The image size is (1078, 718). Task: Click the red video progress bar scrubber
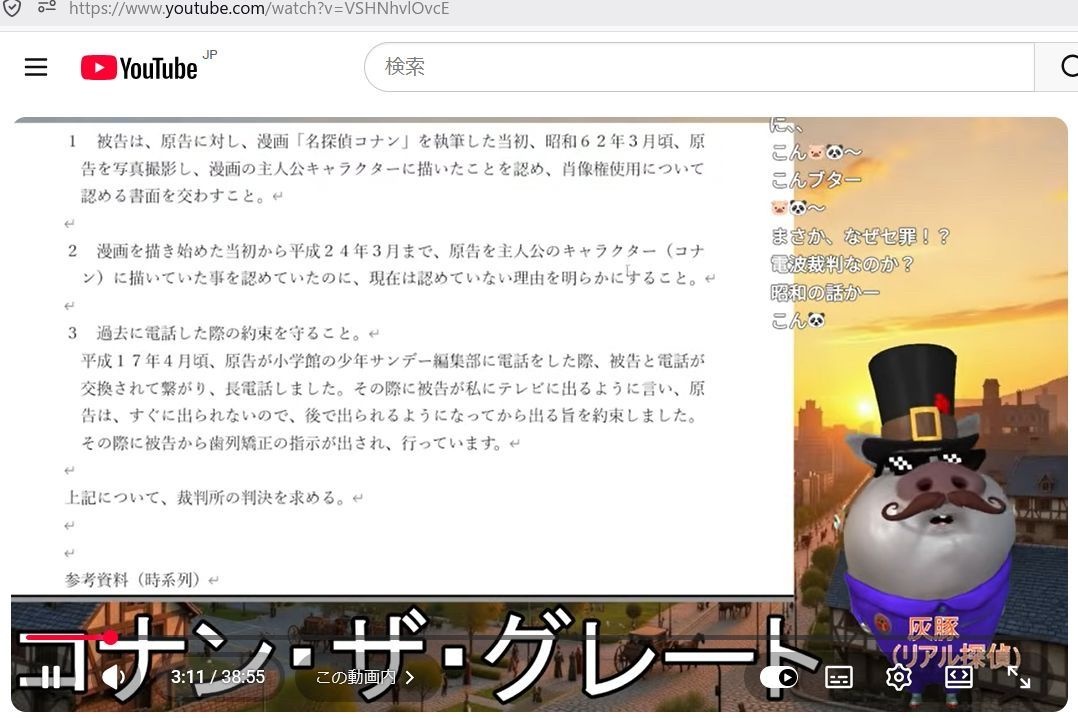point(110,638)
